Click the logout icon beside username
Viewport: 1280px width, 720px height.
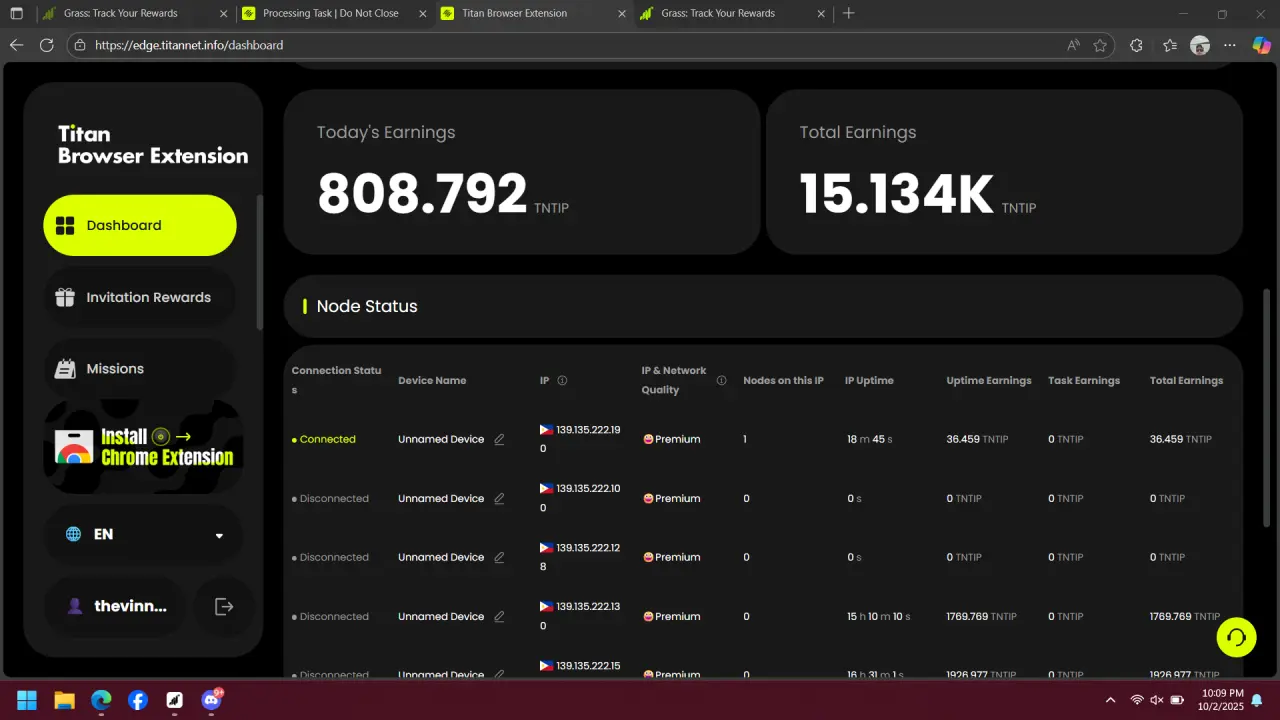(224, 606)
